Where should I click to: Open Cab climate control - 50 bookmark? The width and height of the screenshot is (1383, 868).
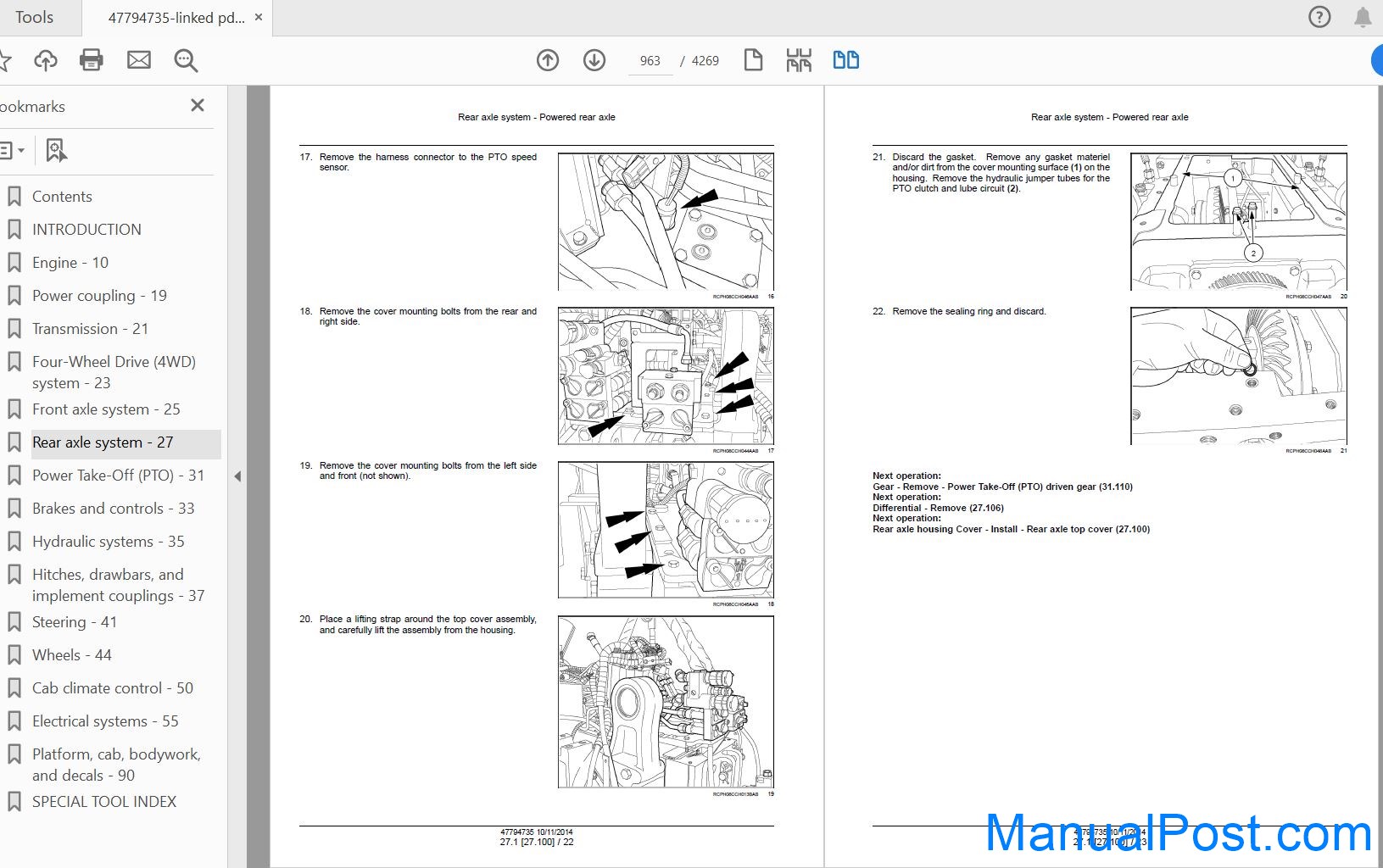[113, 688]
